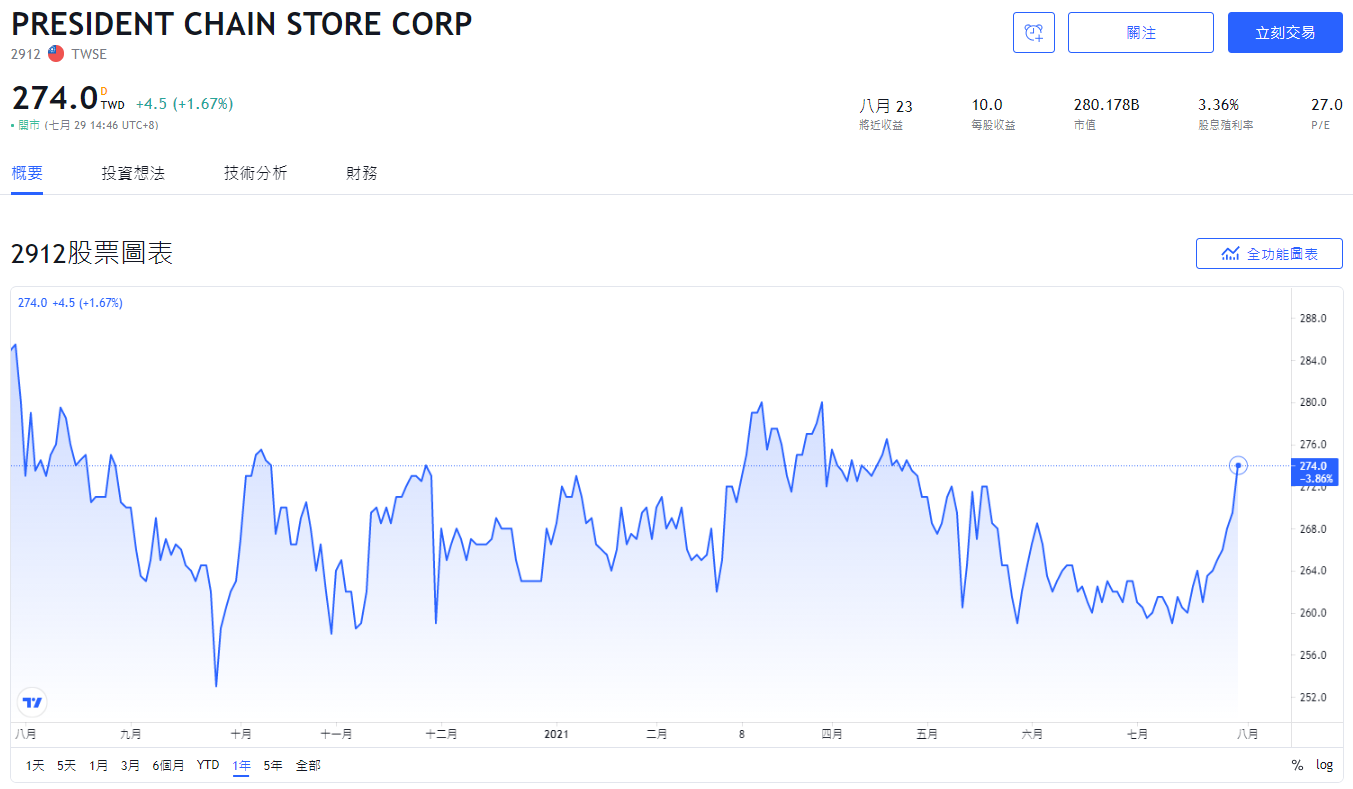
Task: Switch to the 技術分析 tab
Action: (x=256, y=173)
